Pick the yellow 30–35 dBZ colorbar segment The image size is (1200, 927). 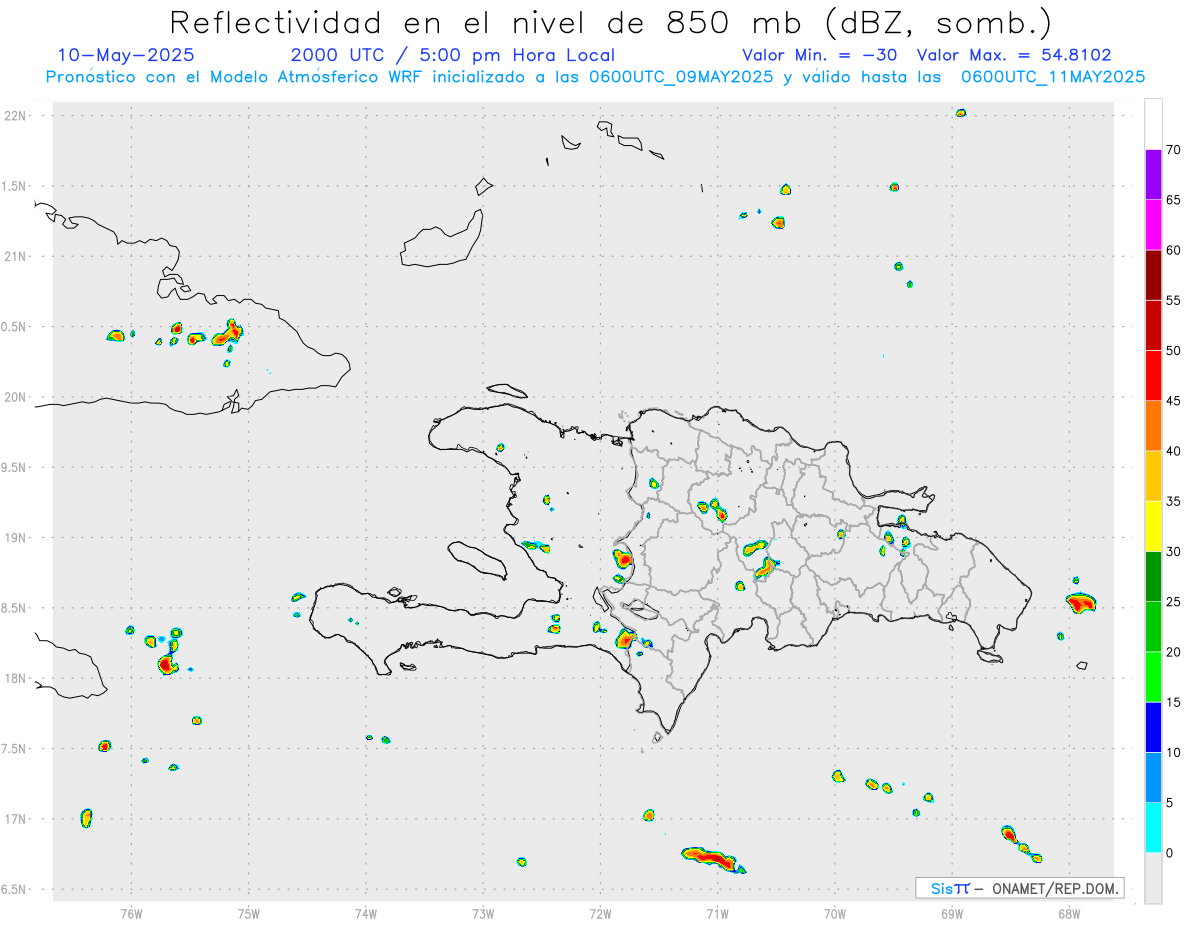1153,526
